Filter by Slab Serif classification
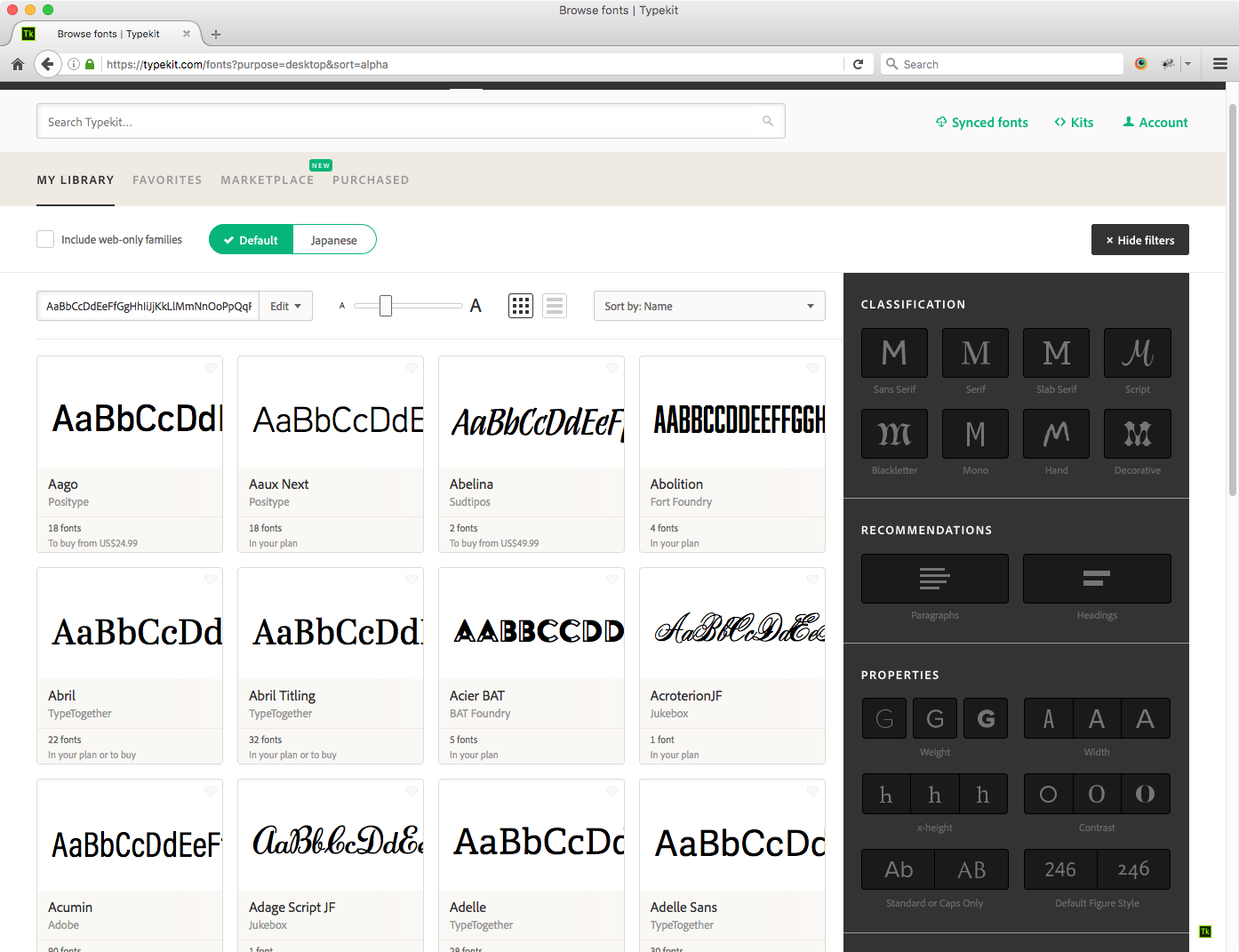 tap(1056, 353)
